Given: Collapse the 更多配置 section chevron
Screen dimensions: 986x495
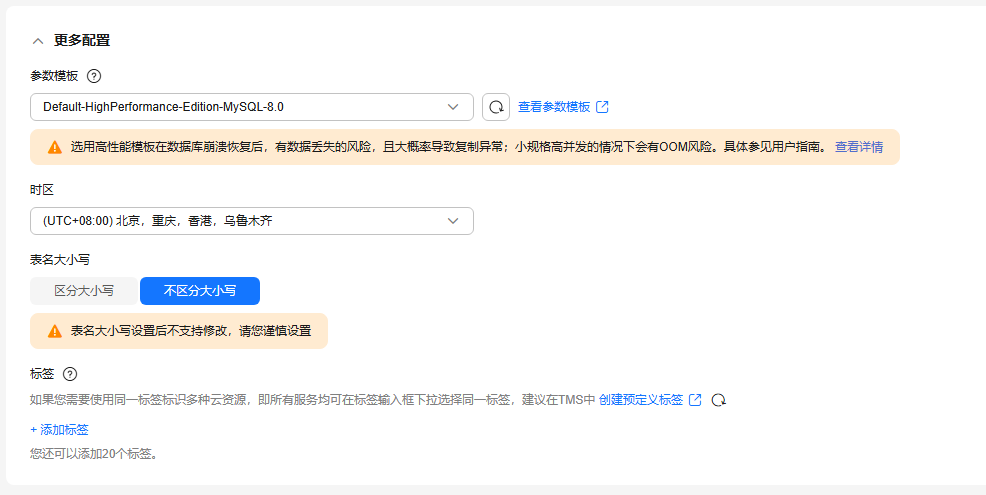Looking at the screenshot, I should (38, 41).
